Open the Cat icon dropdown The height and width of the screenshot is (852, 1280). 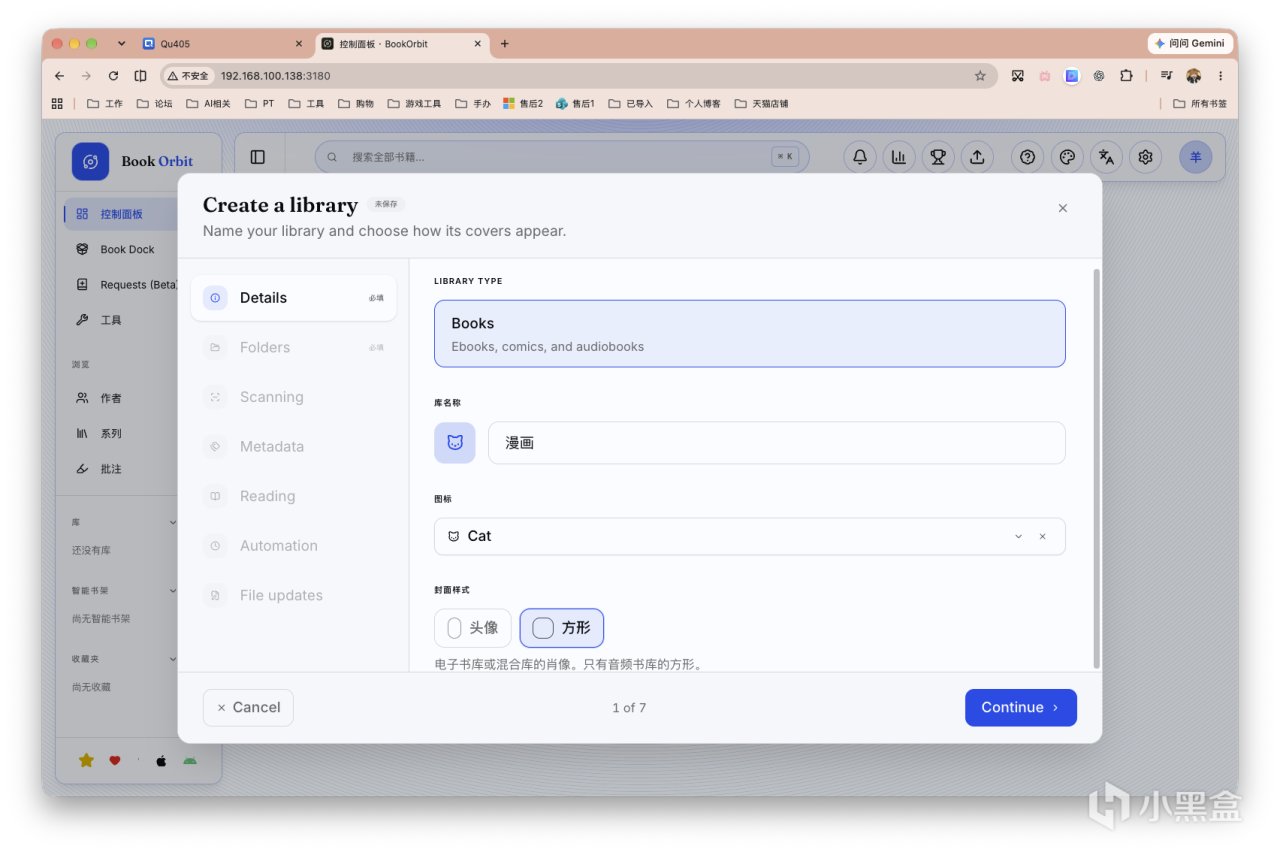pos(1019,536)
